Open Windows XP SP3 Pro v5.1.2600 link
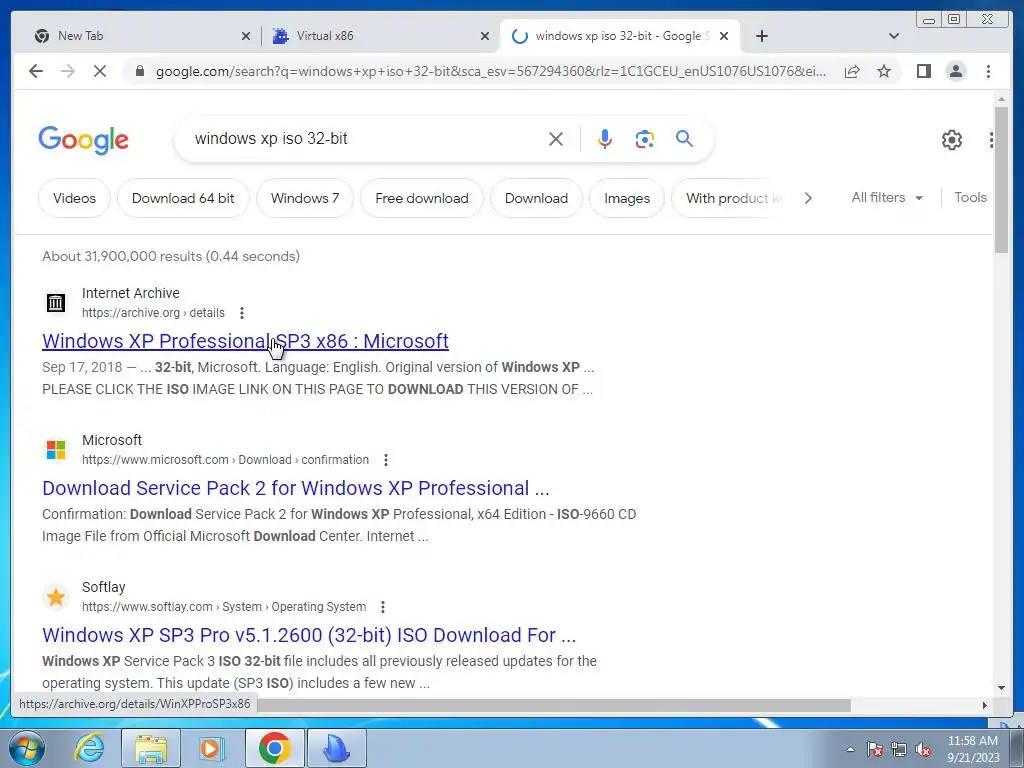 pos(309,635)
